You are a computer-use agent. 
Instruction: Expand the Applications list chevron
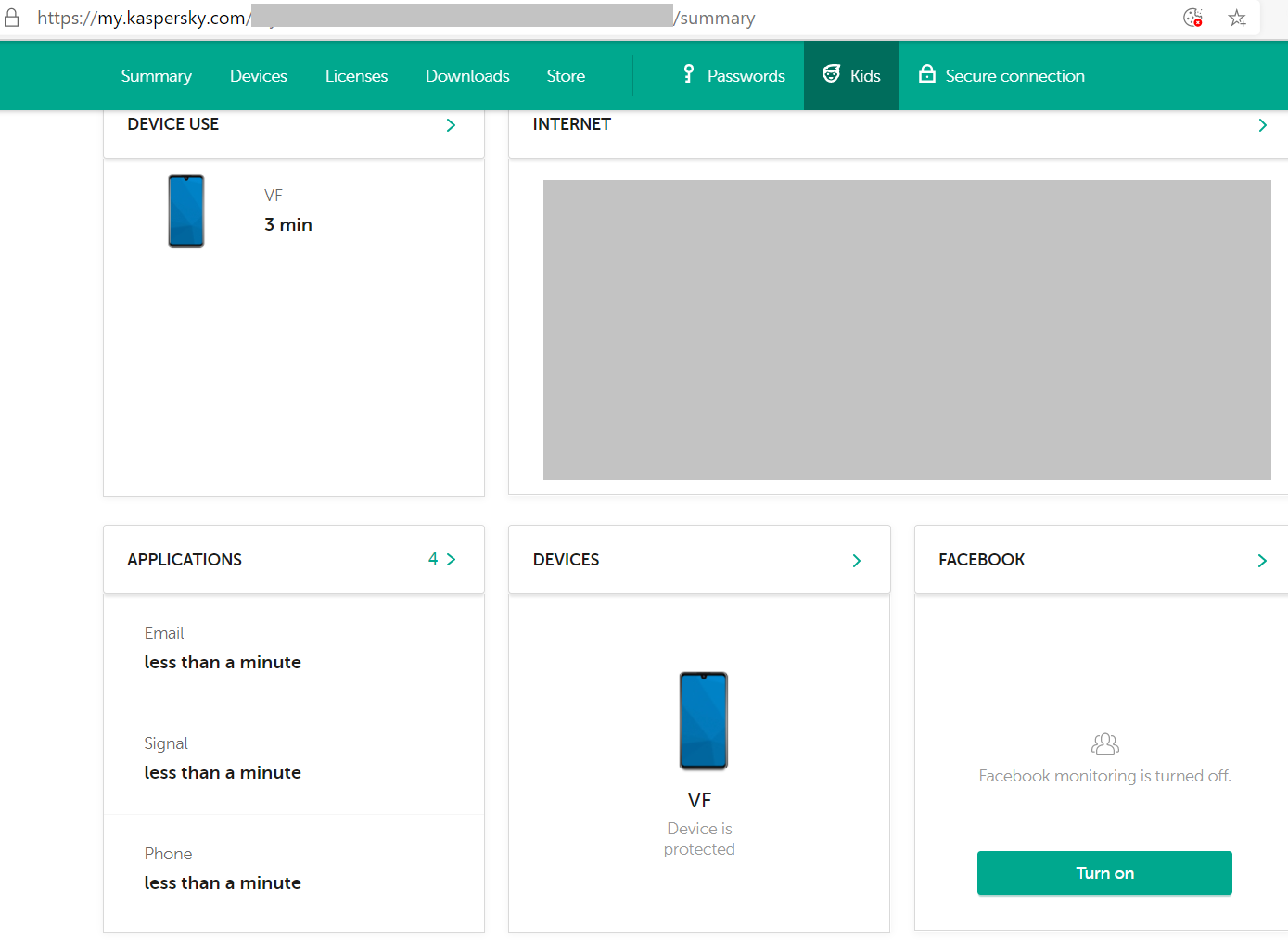(451, 559)
